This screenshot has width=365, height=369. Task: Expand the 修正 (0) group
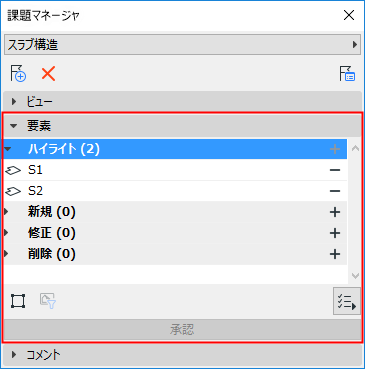pyautogui.click(x=6, y=233)
